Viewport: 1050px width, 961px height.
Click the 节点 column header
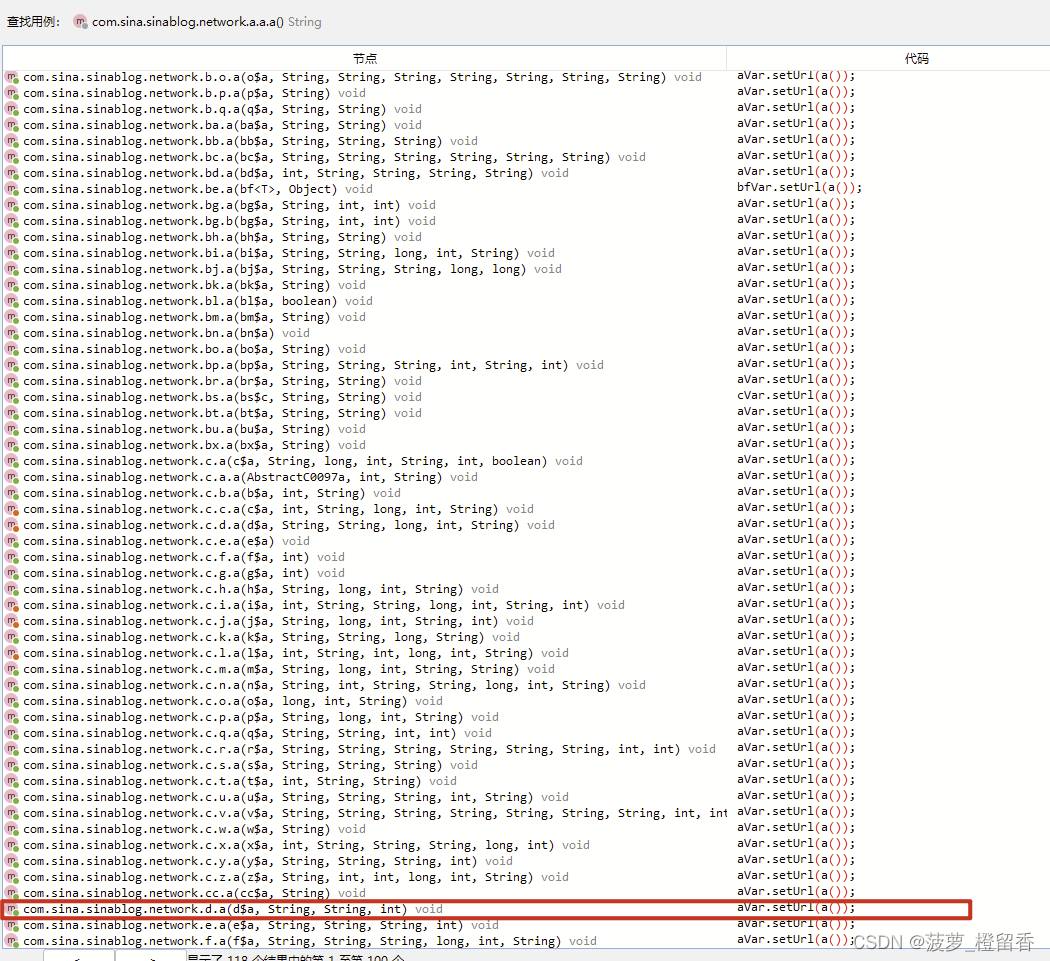coord(365,58)
